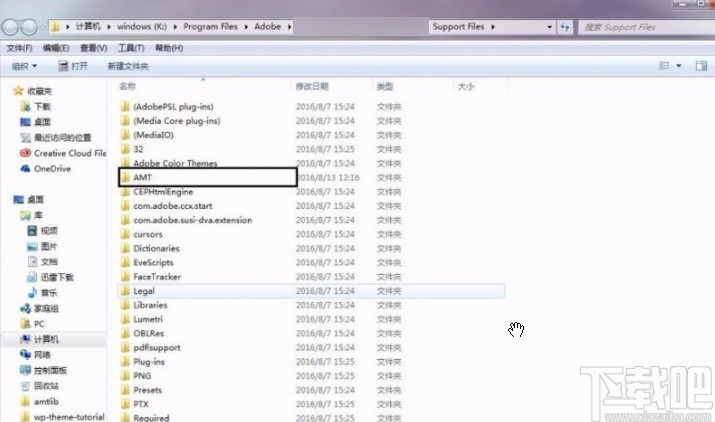The height and width of the screenshot is (422, 715).
Task: Select Program Files in the address path
Action: (210, 26)
